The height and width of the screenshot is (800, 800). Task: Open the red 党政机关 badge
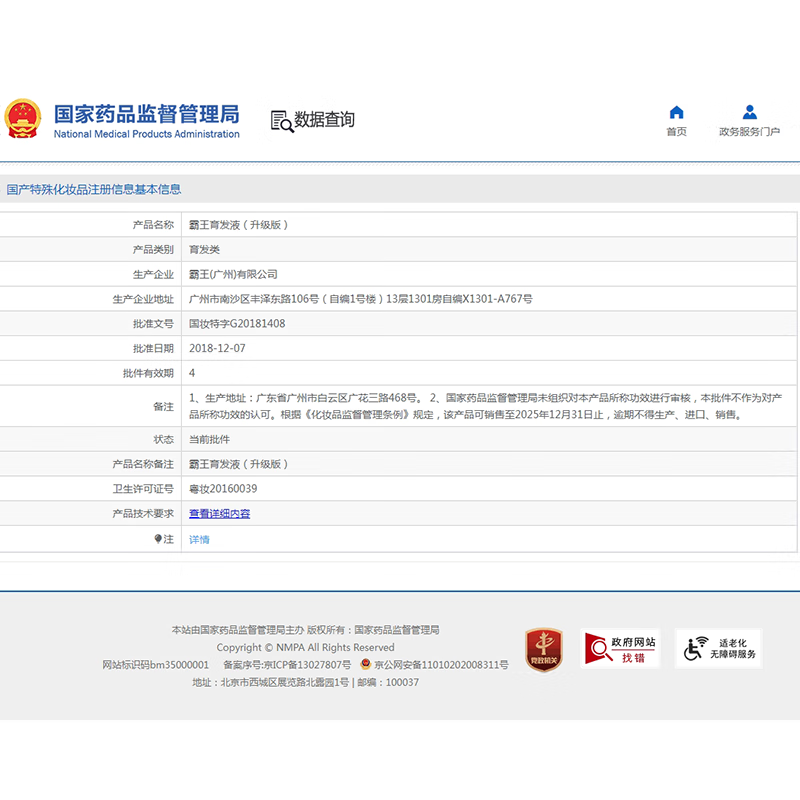(x=544, y=649)
